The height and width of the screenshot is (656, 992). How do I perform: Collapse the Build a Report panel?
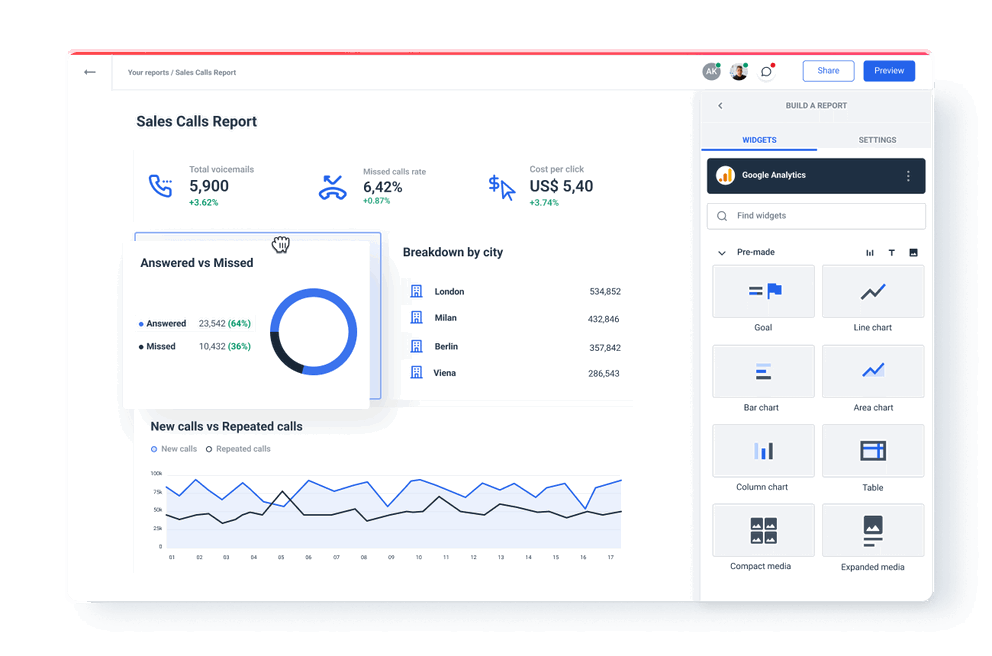[x=720, y=105]
